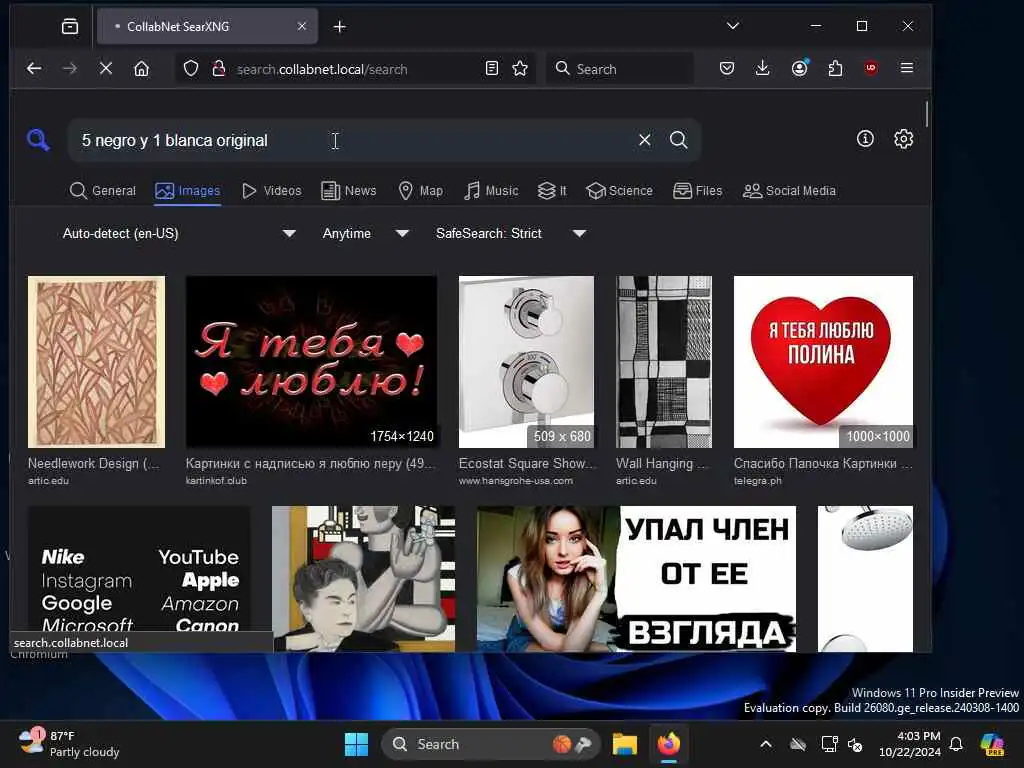1024x768 pixels.
Task: Switch to the It category tab
Action: (x=552, y=191)
